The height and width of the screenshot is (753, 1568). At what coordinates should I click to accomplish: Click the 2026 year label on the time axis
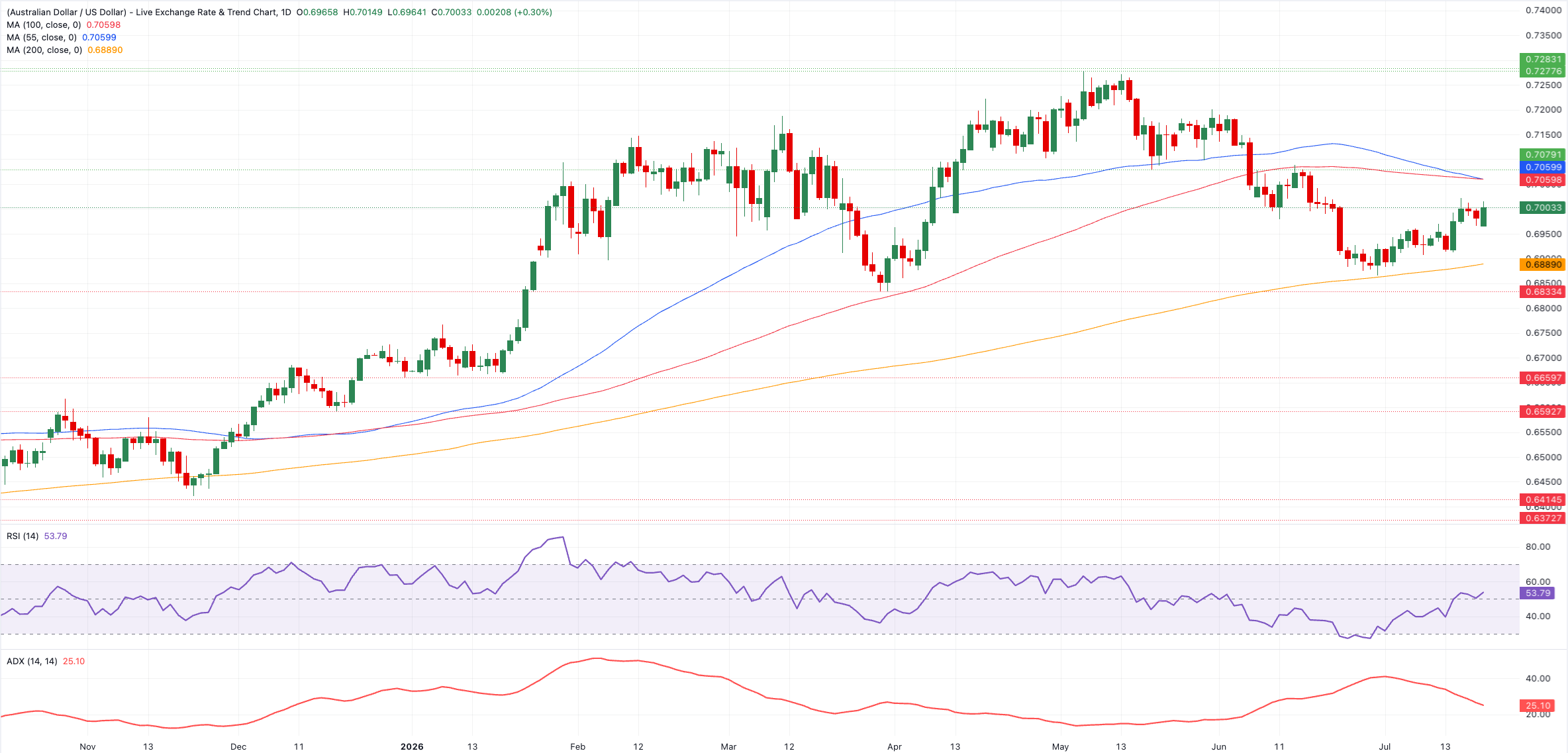(x=412, y=746)
